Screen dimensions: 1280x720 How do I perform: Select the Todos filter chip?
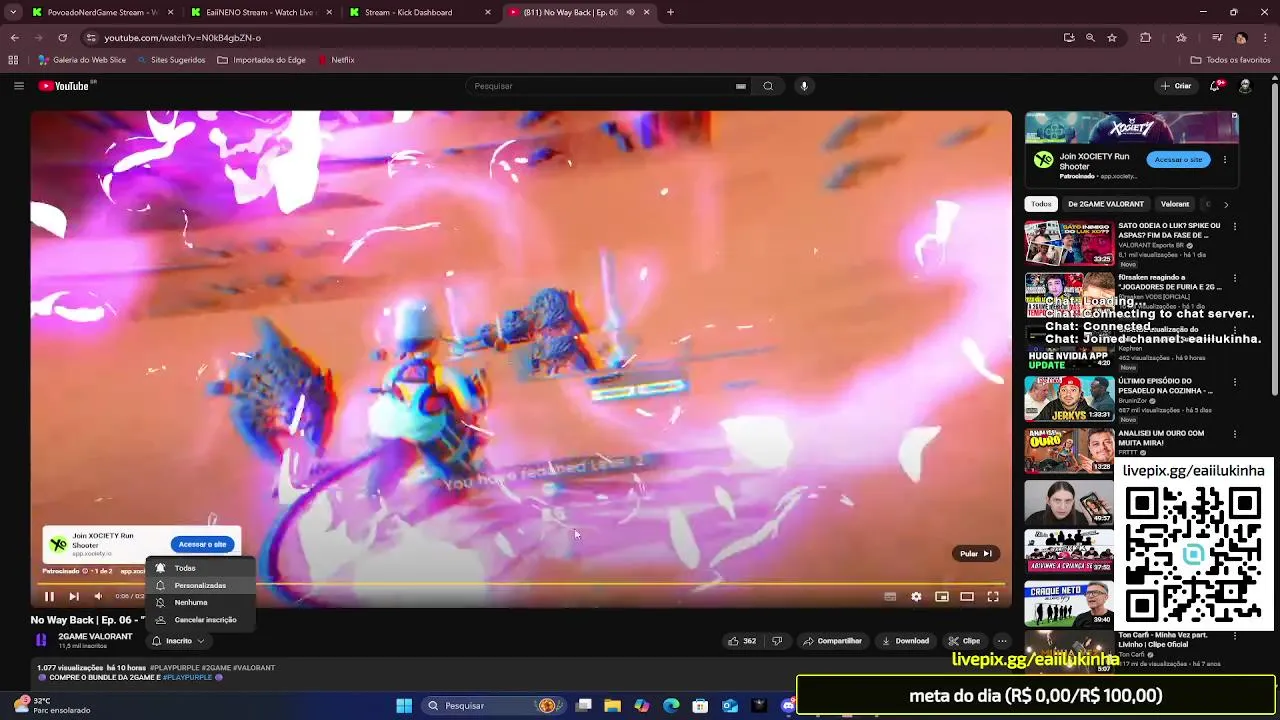(x=1041, y=204)
